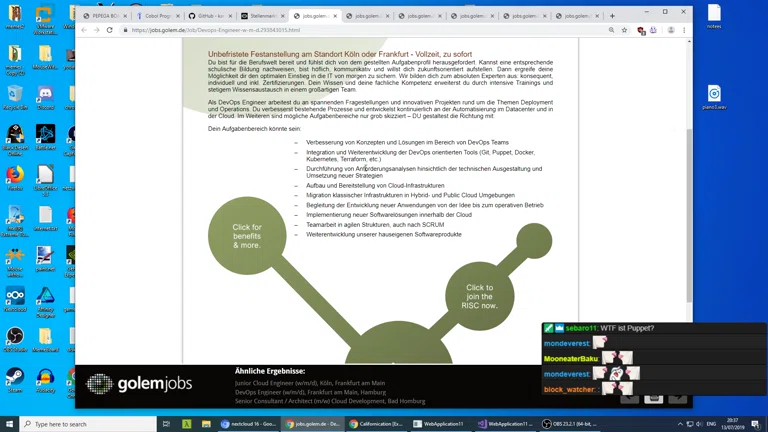The height and width of the screenshot is (432, 768).
Task: Open OBS Studio desktop shortcut
Action: pos(15,340)
